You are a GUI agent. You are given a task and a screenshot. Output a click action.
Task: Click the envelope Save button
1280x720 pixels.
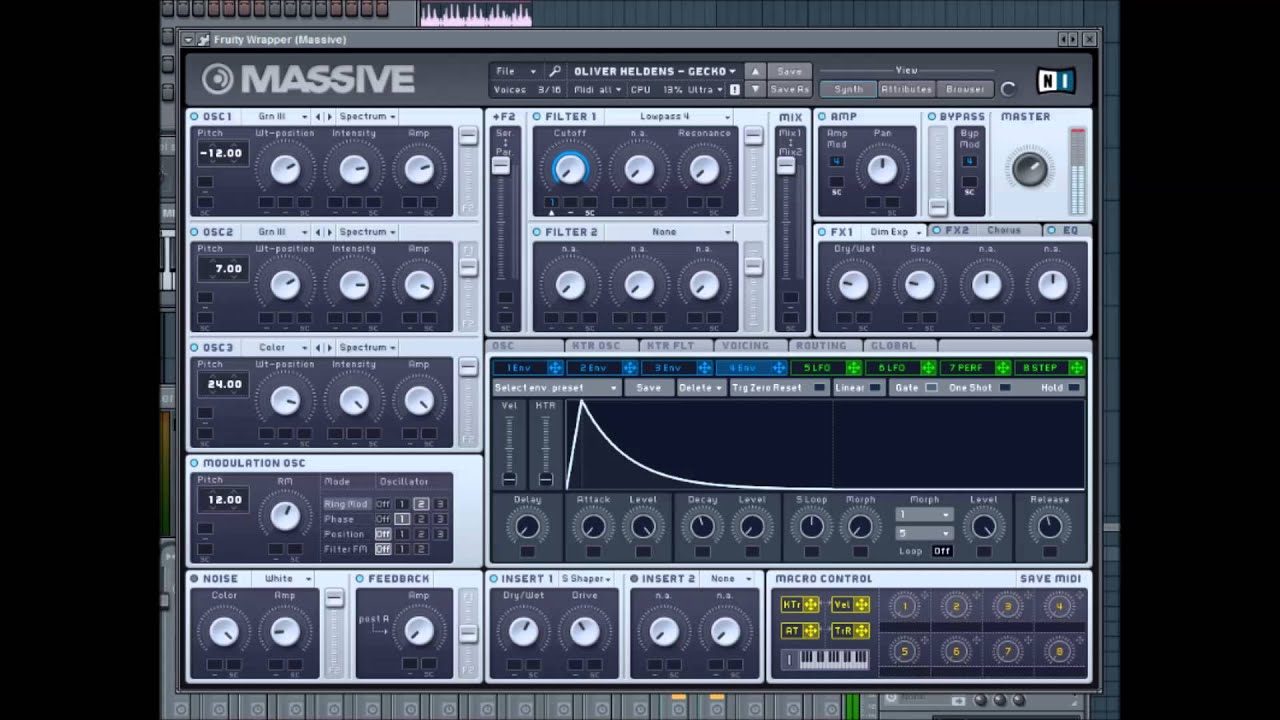pos(648,388)
